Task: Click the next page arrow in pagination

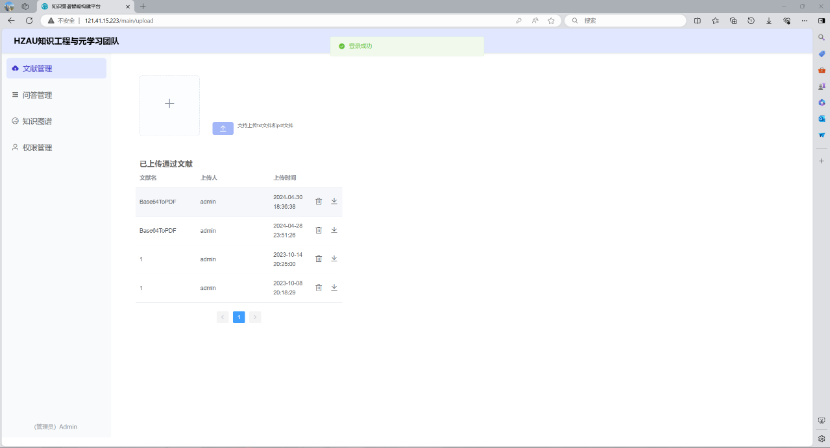Action: (x=255, y=317)
